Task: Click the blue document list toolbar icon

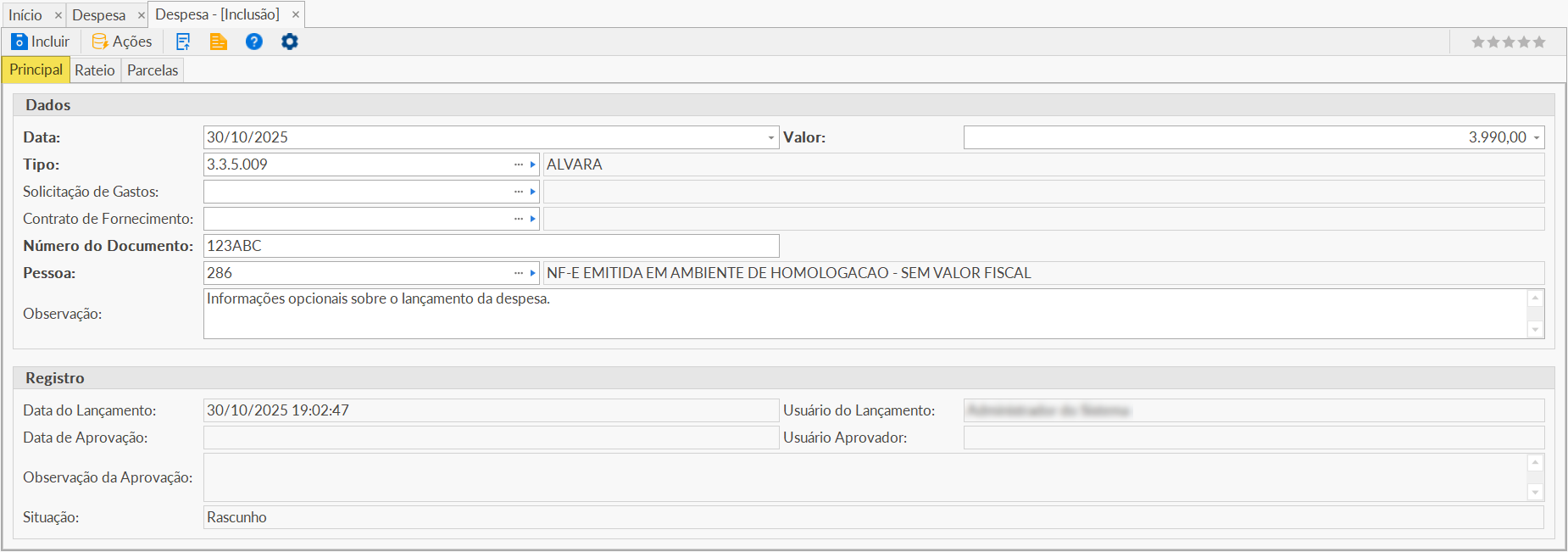Action: coord(183,42)
